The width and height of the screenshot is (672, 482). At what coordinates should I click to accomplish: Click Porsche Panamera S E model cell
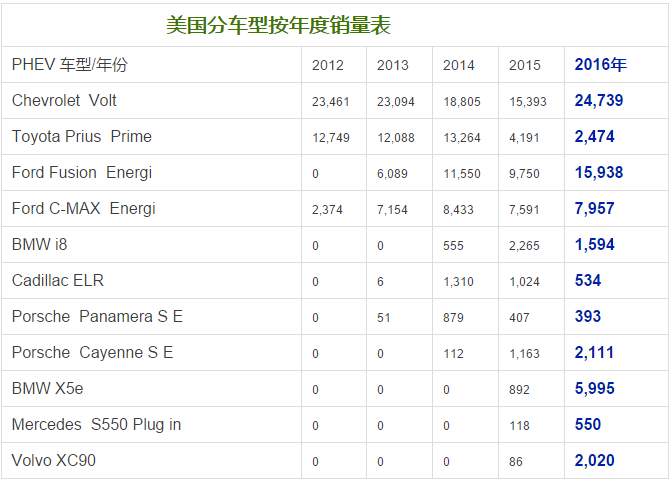click(97, 317)
